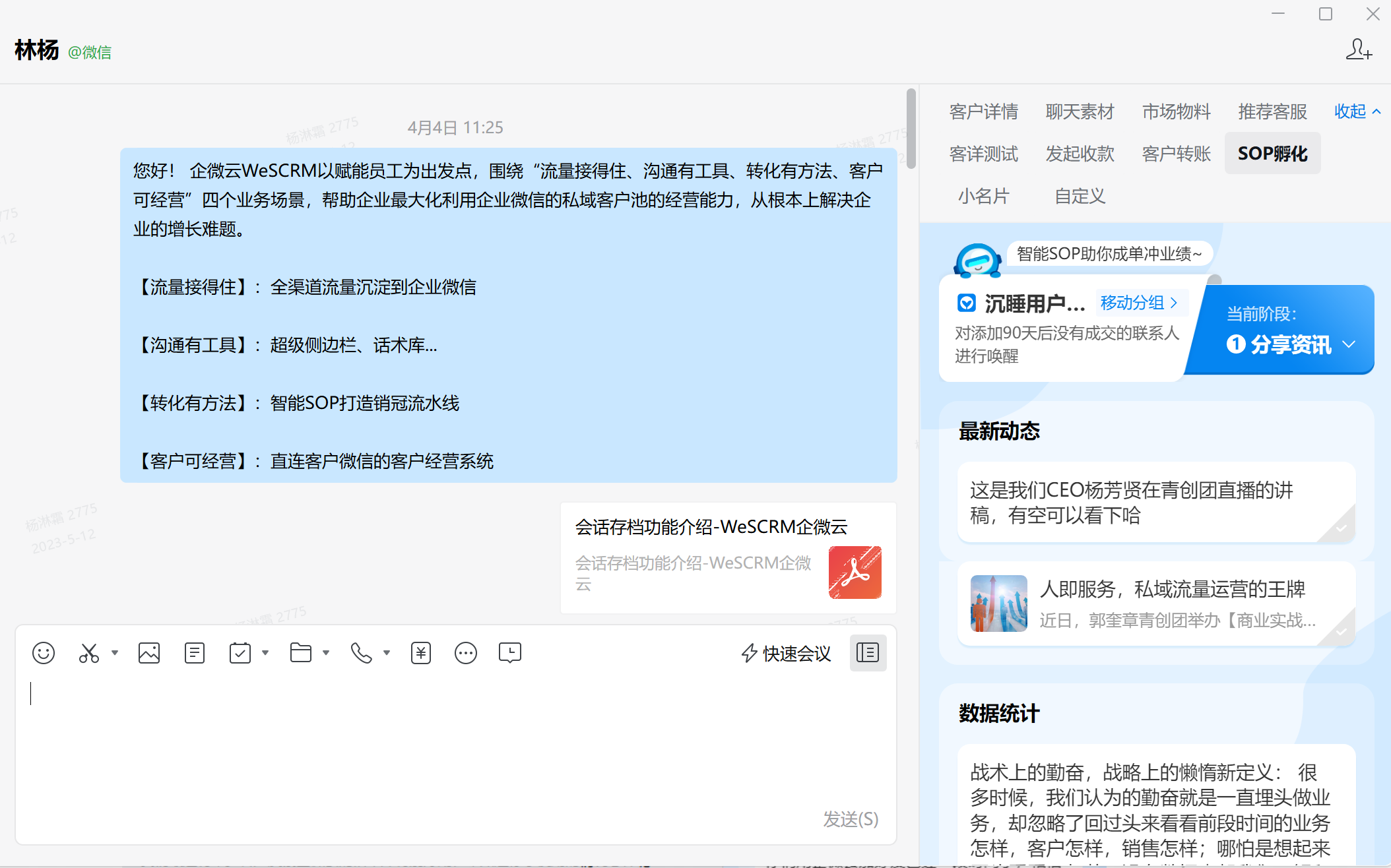Screen dimensions: 1391x868
Task: Maximize the chat window
Action: (1326, 14)
